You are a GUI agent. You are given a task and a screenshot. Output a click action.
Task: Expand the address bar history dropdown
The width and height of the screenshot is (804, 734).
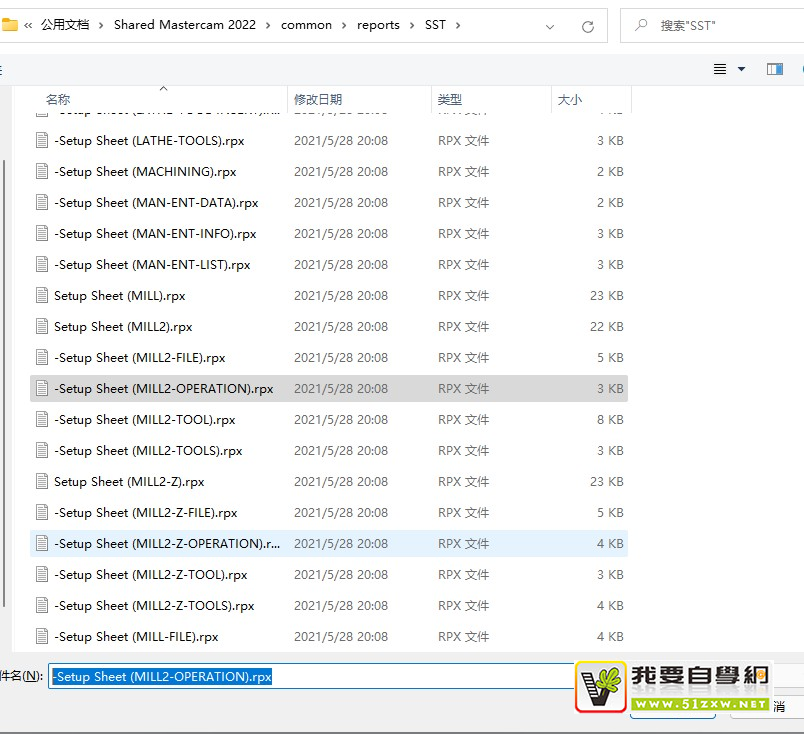551,26
